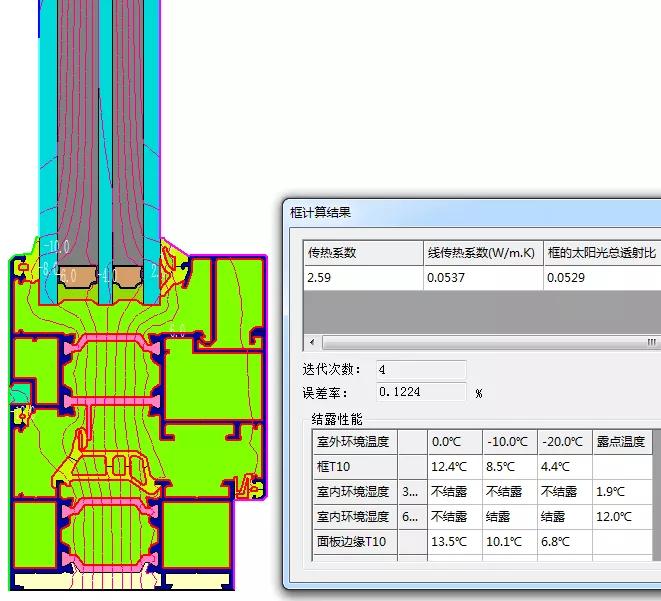Click the -20.0℃ column header

564,441
